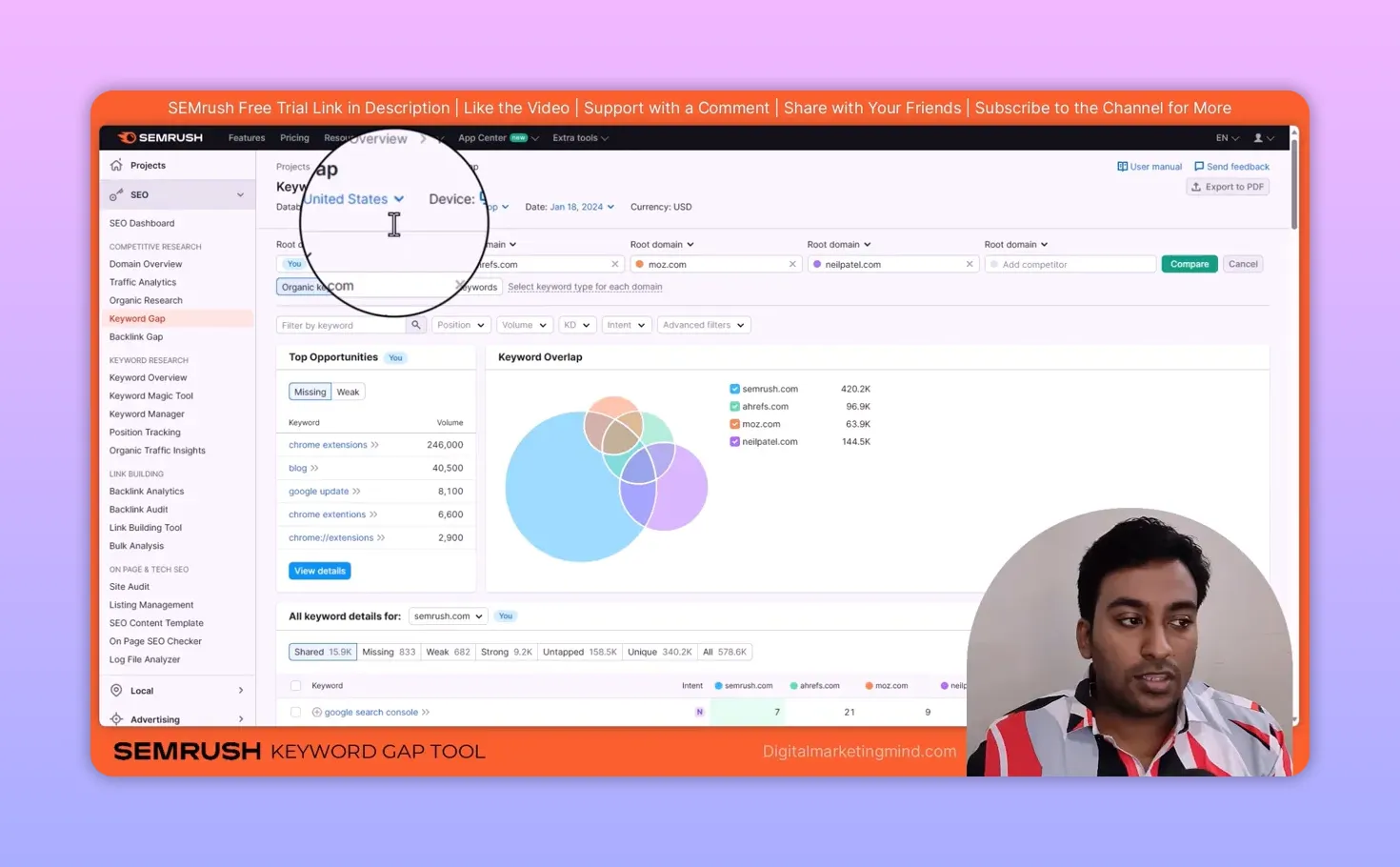Screen dimensions: 1400x867
Task: Click the Add competitor field
Action: click(1070, 264)
